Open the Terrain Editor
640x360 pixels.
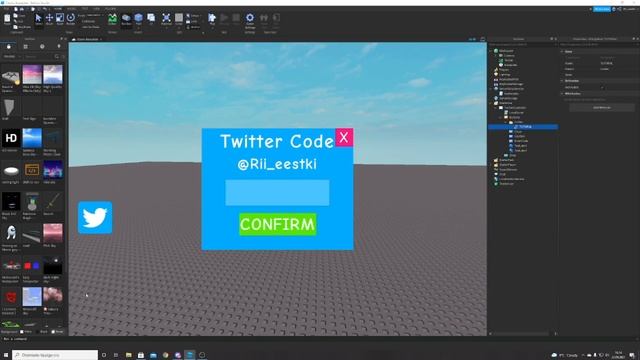[x=112, y=19]
